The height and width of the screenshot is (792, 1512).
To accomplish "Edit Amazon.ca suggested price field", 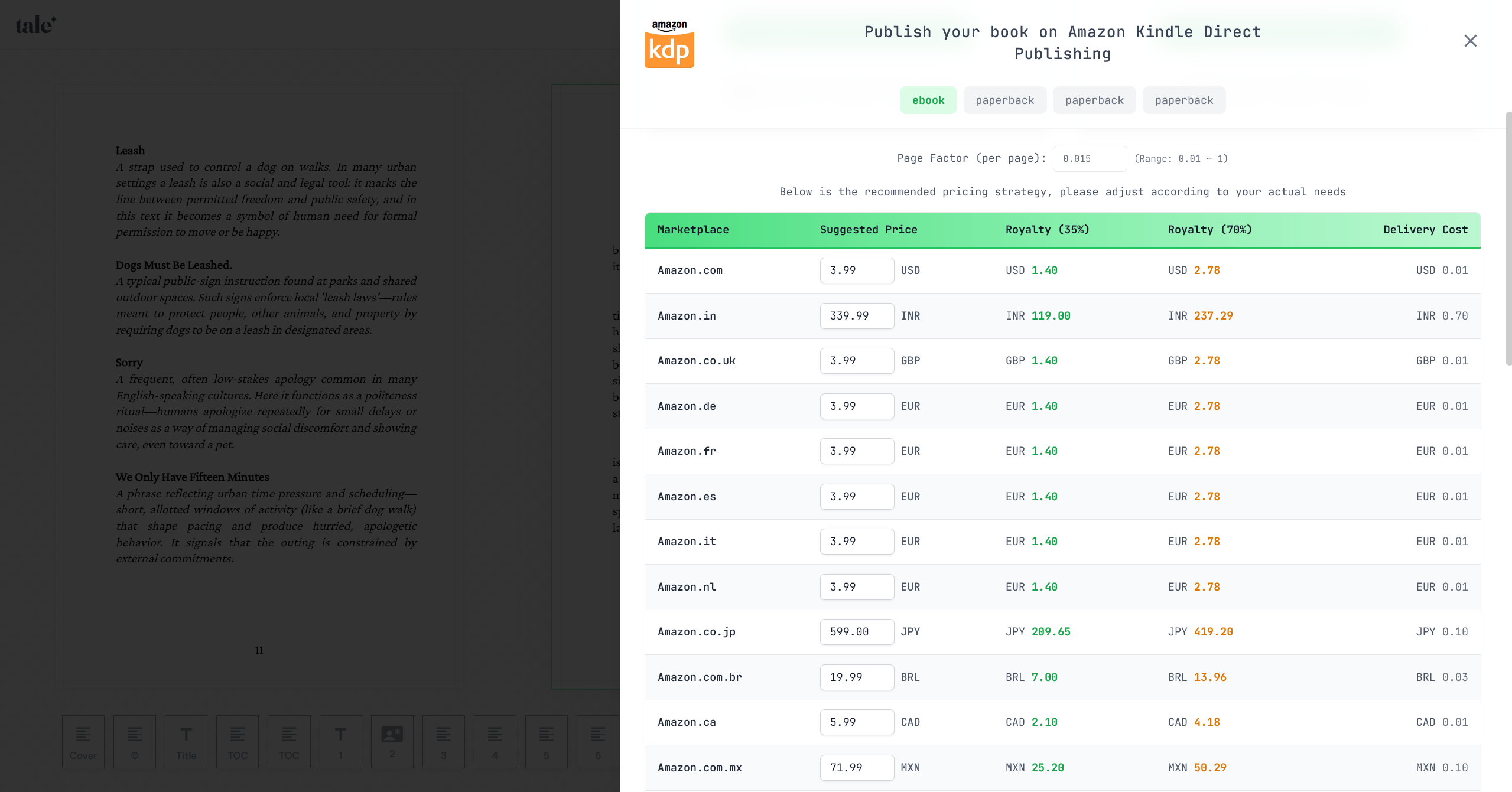I will [x=856, y=722].
